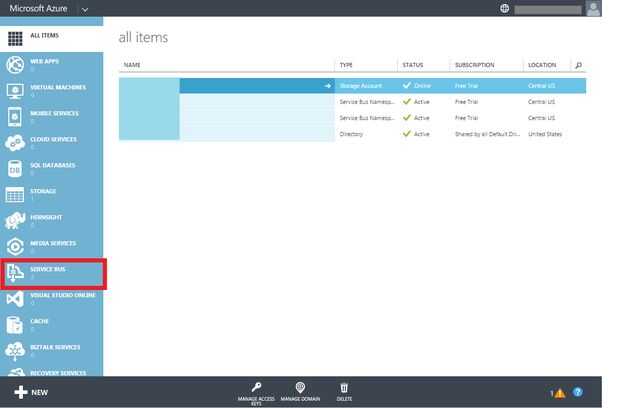Sort by the LOCATION column header
This screenshot has width=620, height=408.
tap(542, 65)
